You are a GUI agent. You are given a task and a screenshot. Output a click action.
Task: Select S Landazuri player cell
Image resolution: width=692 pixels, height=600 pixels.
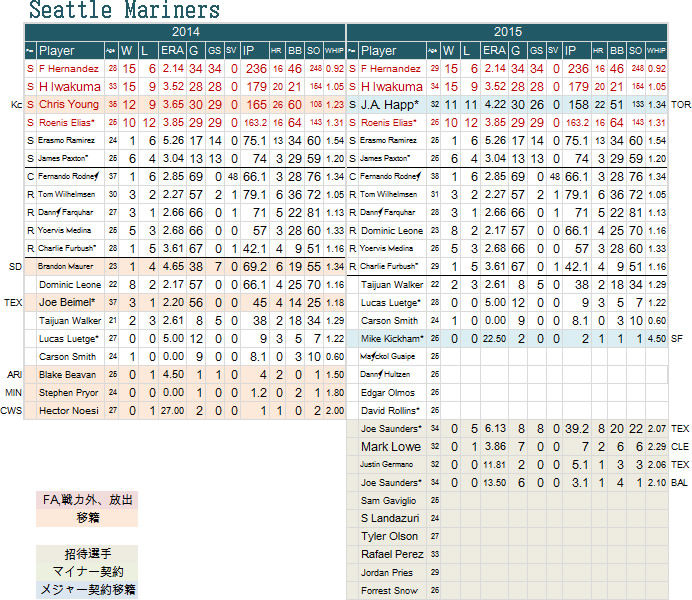coord(390,518)
